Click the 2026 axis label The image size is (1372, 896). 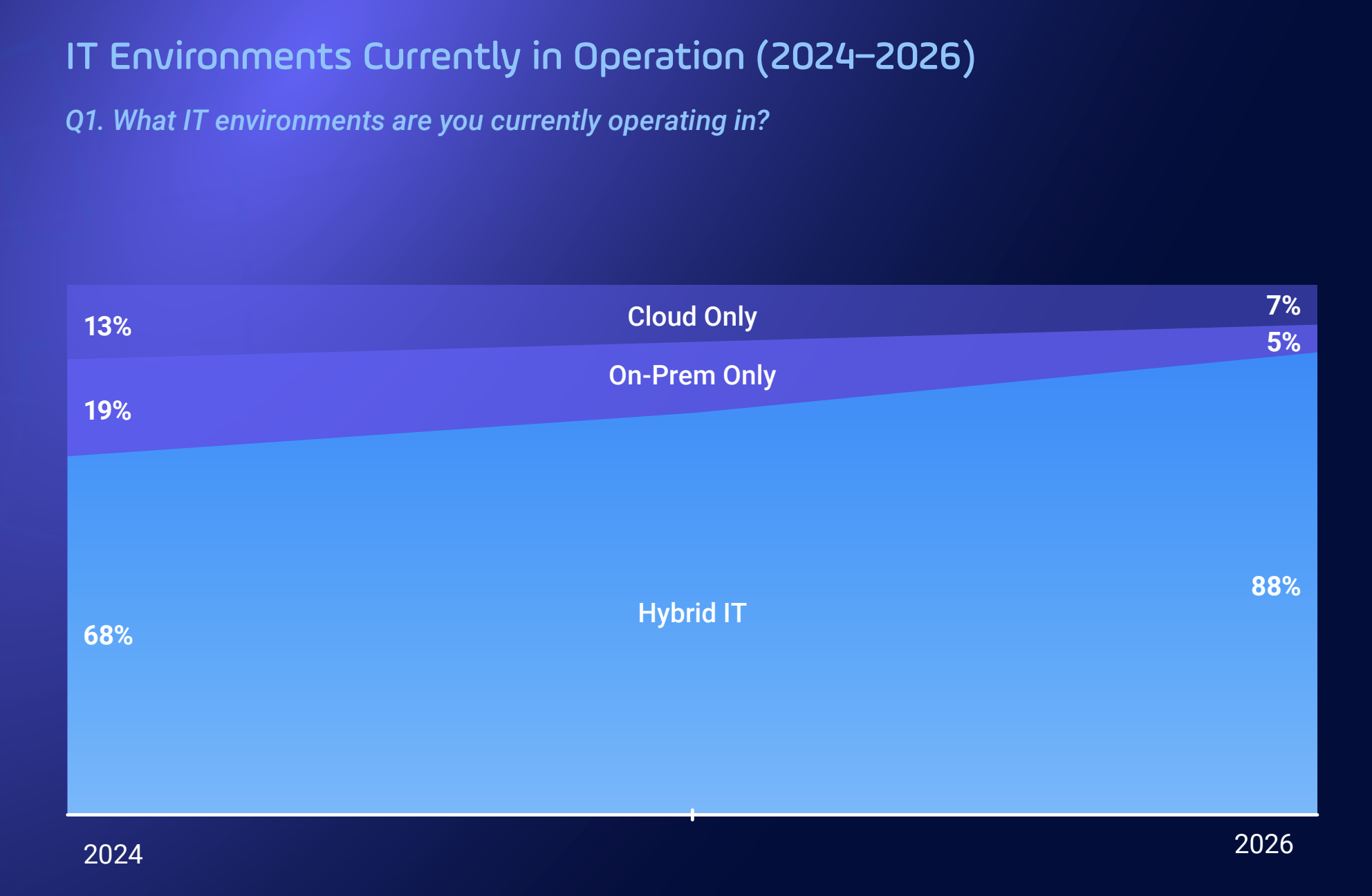click(x=1264, y=844)
